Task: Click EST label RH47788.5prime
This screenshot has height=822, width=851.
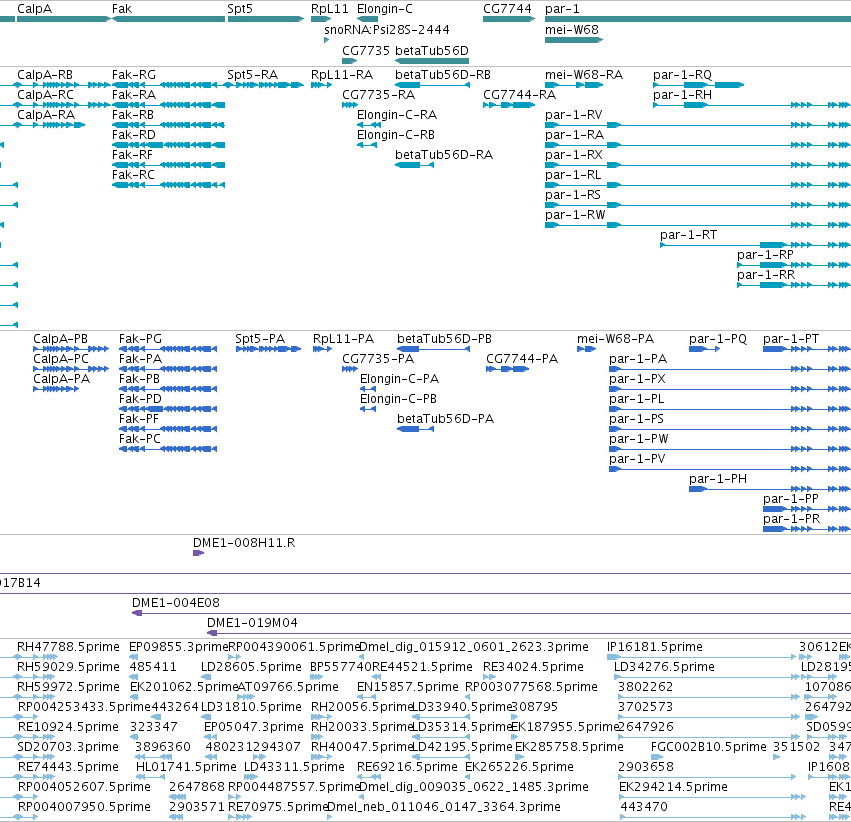Action: coord(68,647)
